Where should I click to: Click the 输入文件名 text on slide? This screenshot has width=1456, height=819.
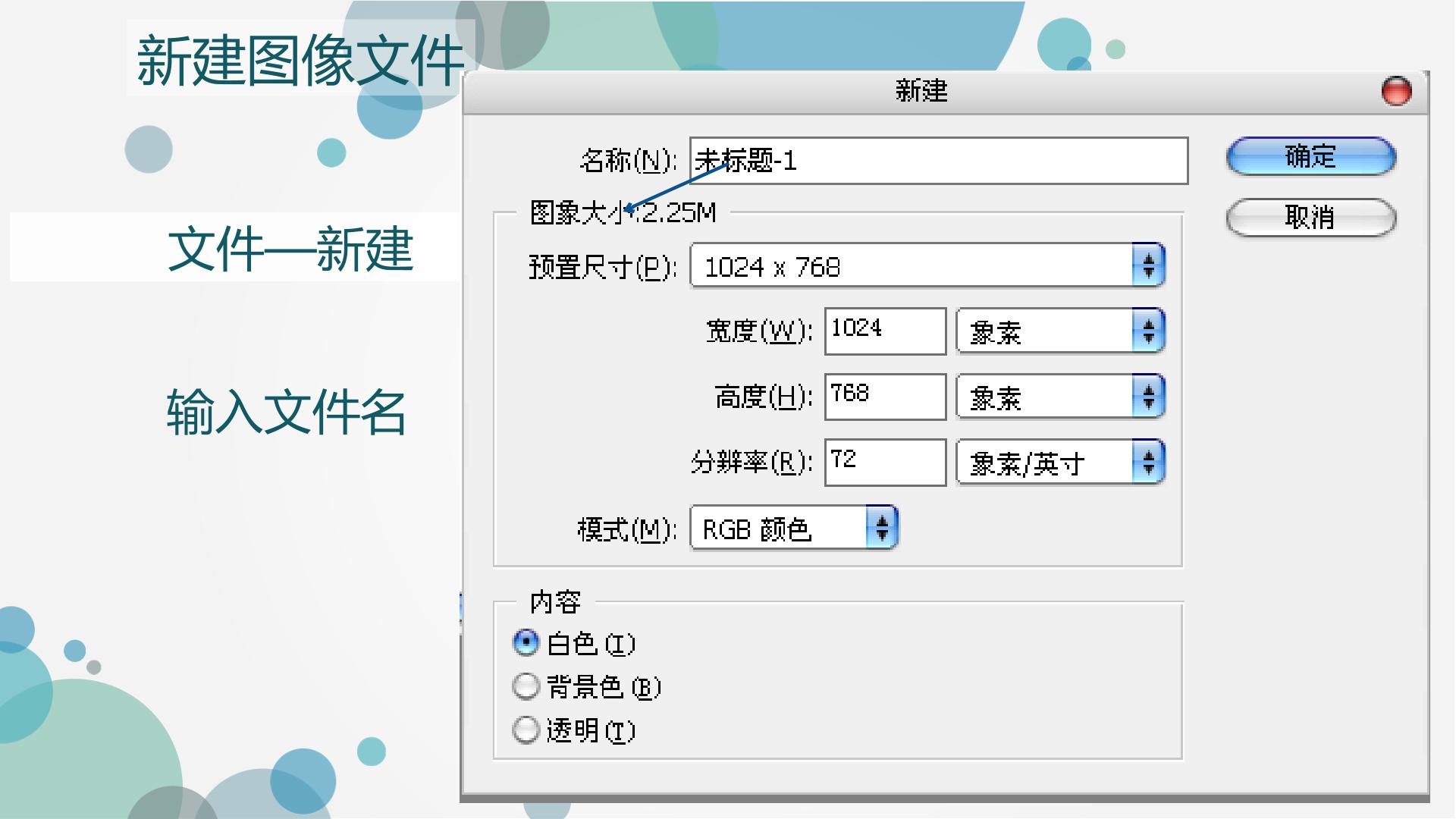click(x=287, y=412)
